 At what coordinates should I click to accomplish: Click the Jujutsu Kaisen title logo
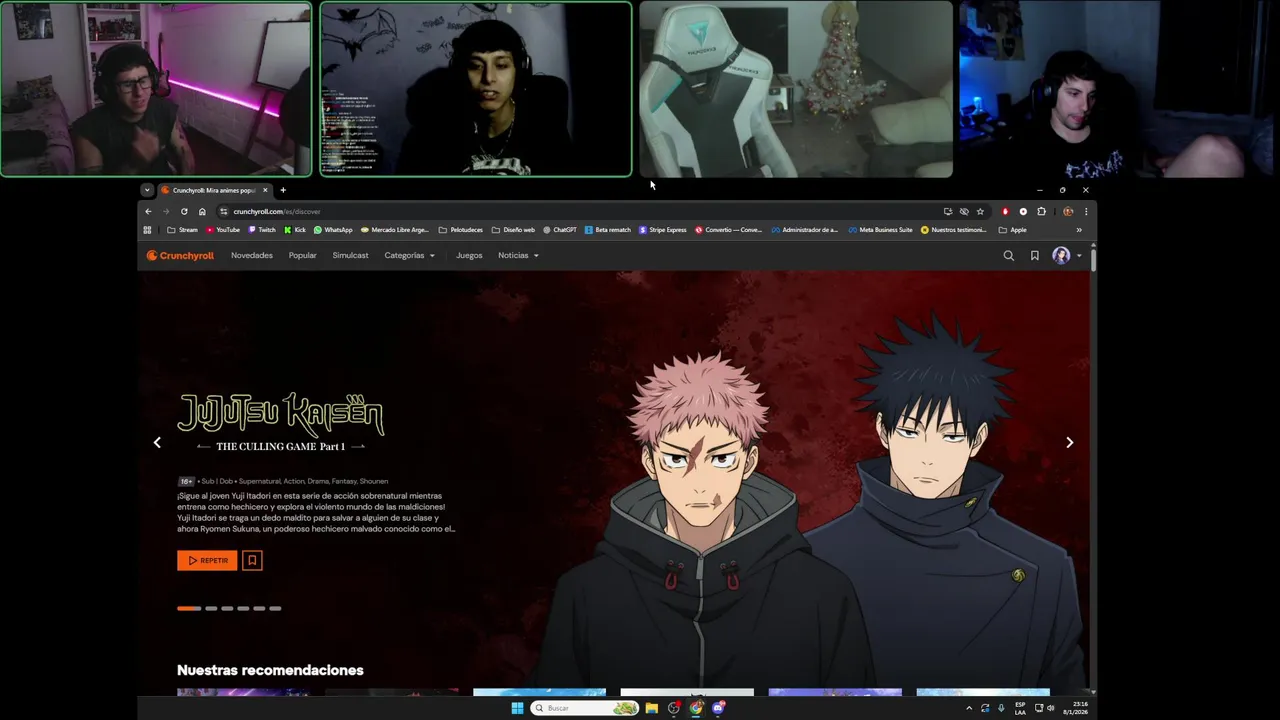pyautogui.click(x=280, y=421)
